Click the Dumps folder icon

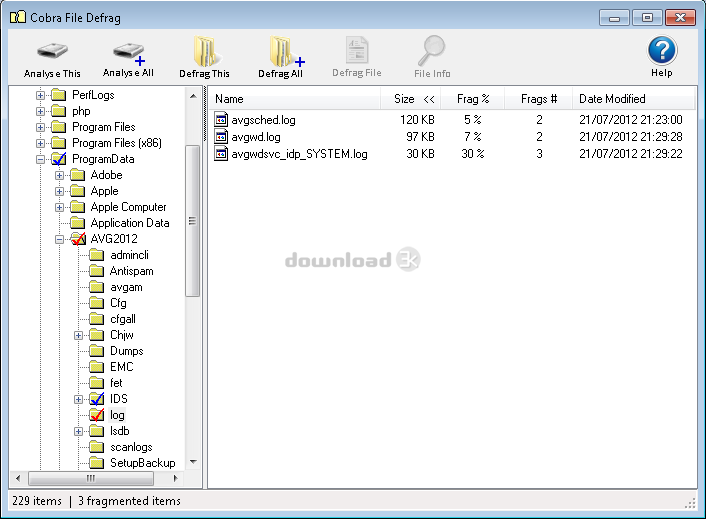point(96,351)
